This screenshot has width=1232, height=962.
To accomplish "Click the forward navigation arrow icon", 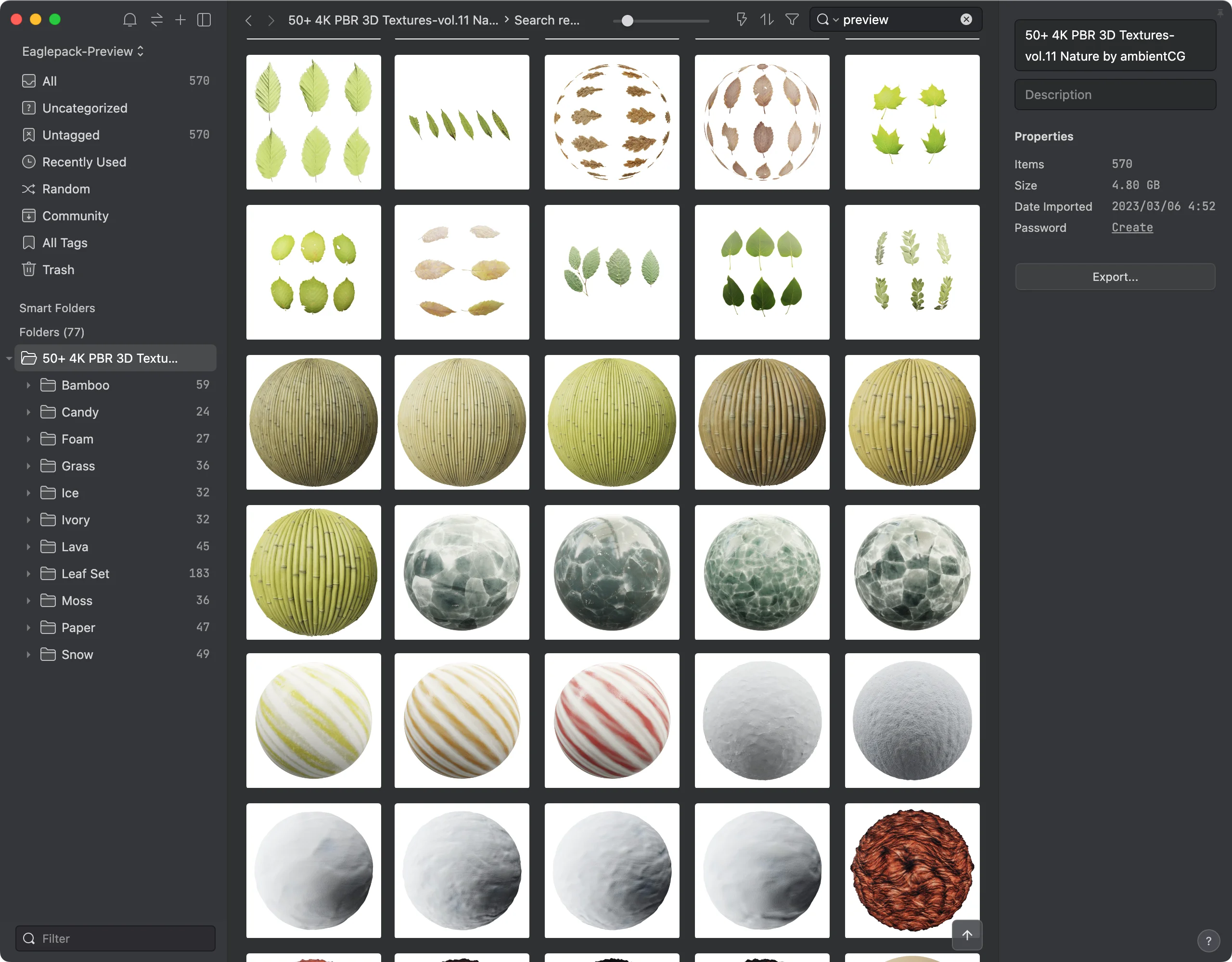I will pyautogui.click(x=268, y=19).
